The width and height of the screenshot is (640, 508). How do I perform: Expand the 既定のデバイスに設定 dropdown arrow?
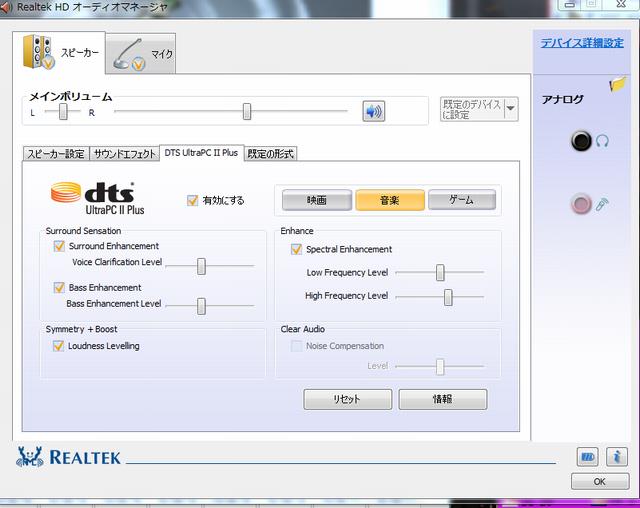[x=511, y=109]
